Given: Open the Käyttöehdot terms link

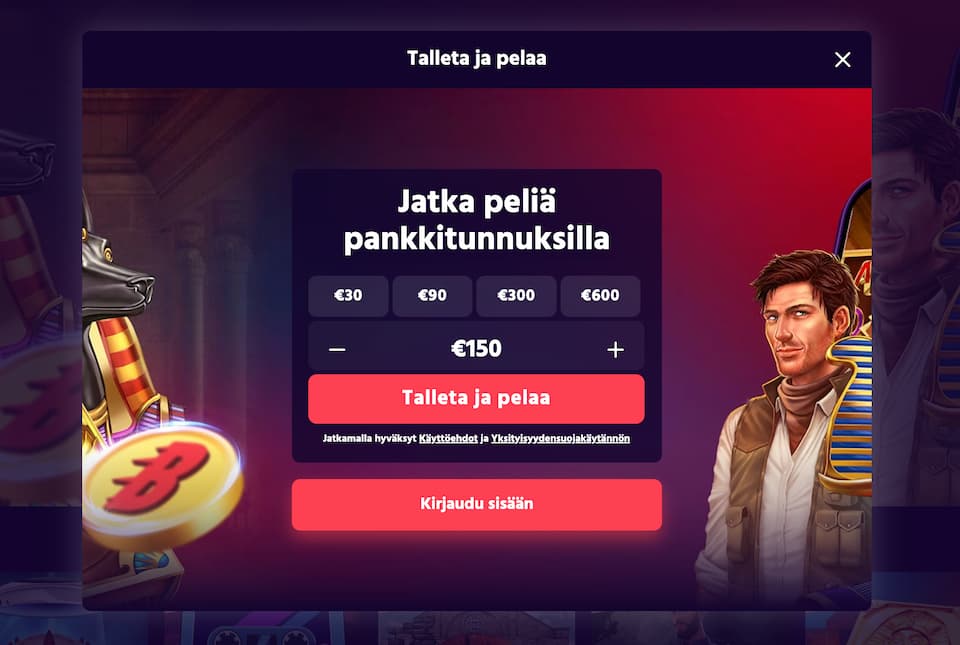Looking at the screenshot, I should [x=448, y=438].
